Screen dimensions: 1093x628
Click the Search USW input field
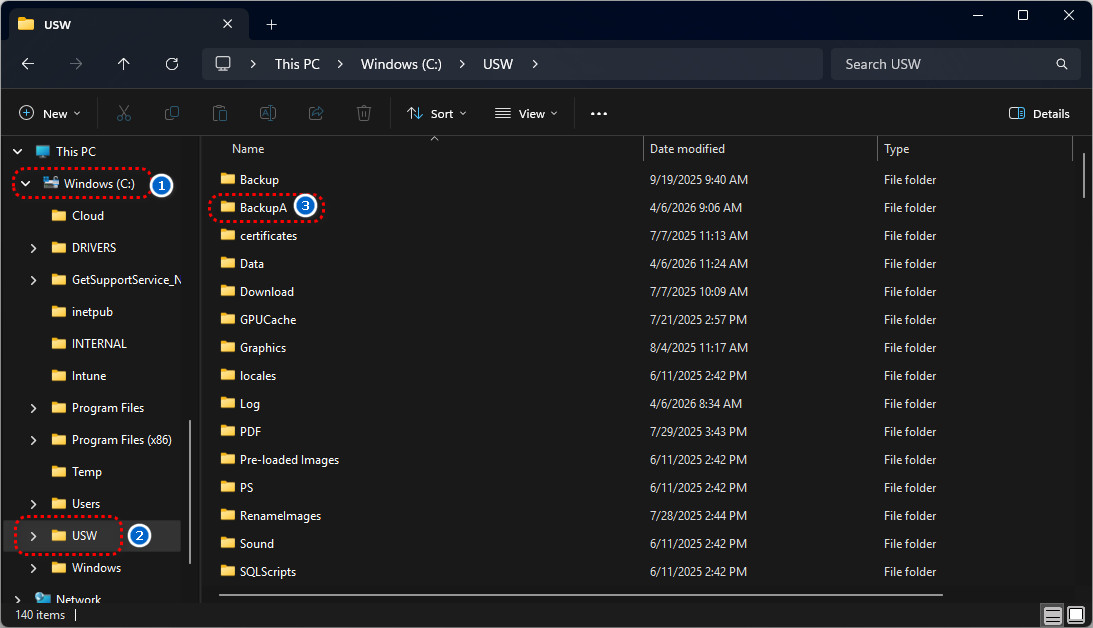click(945, 64)
